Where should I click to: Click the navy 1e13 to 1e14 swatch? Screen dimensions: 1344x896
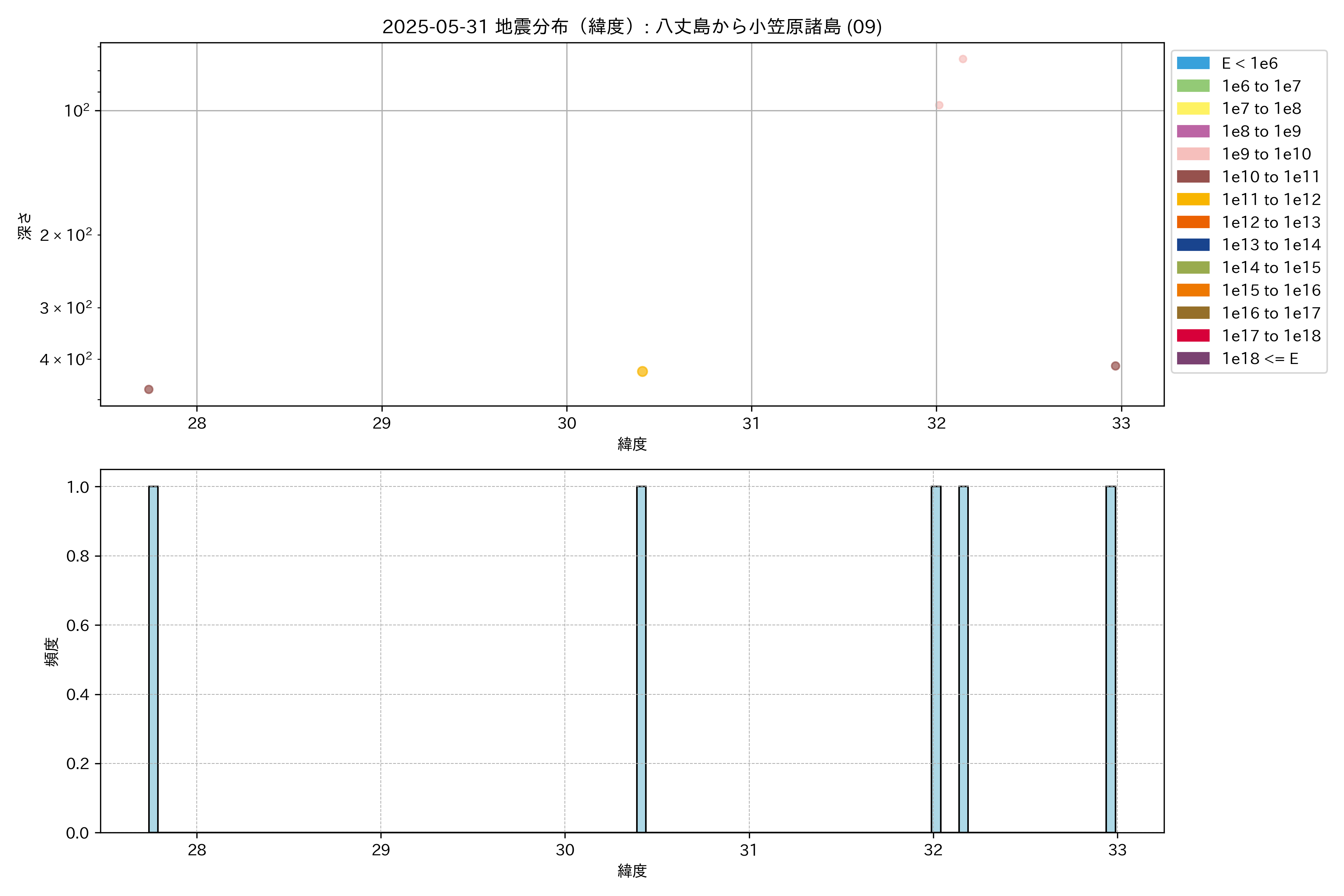coord(1192,245)
